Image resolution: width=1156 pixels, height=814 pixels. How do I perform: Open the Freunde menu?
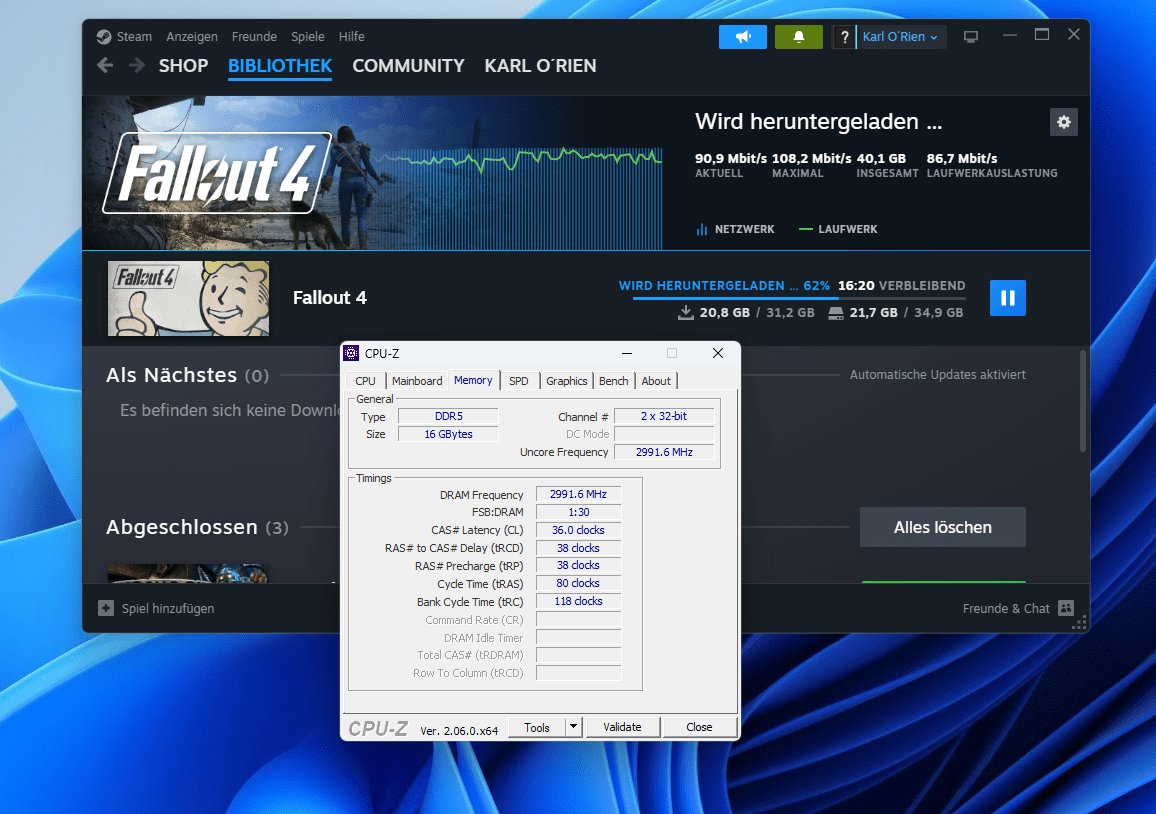point(254,37)
